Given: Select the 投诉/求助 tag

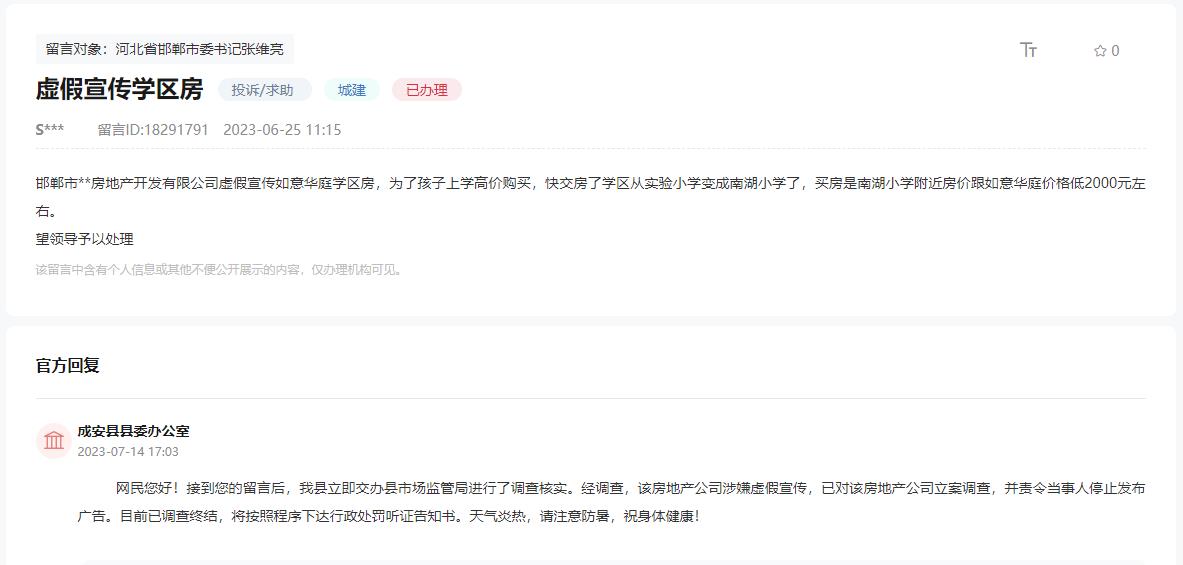Looking at the screenshot, I should pyautogui.click(x=265, y=90).
